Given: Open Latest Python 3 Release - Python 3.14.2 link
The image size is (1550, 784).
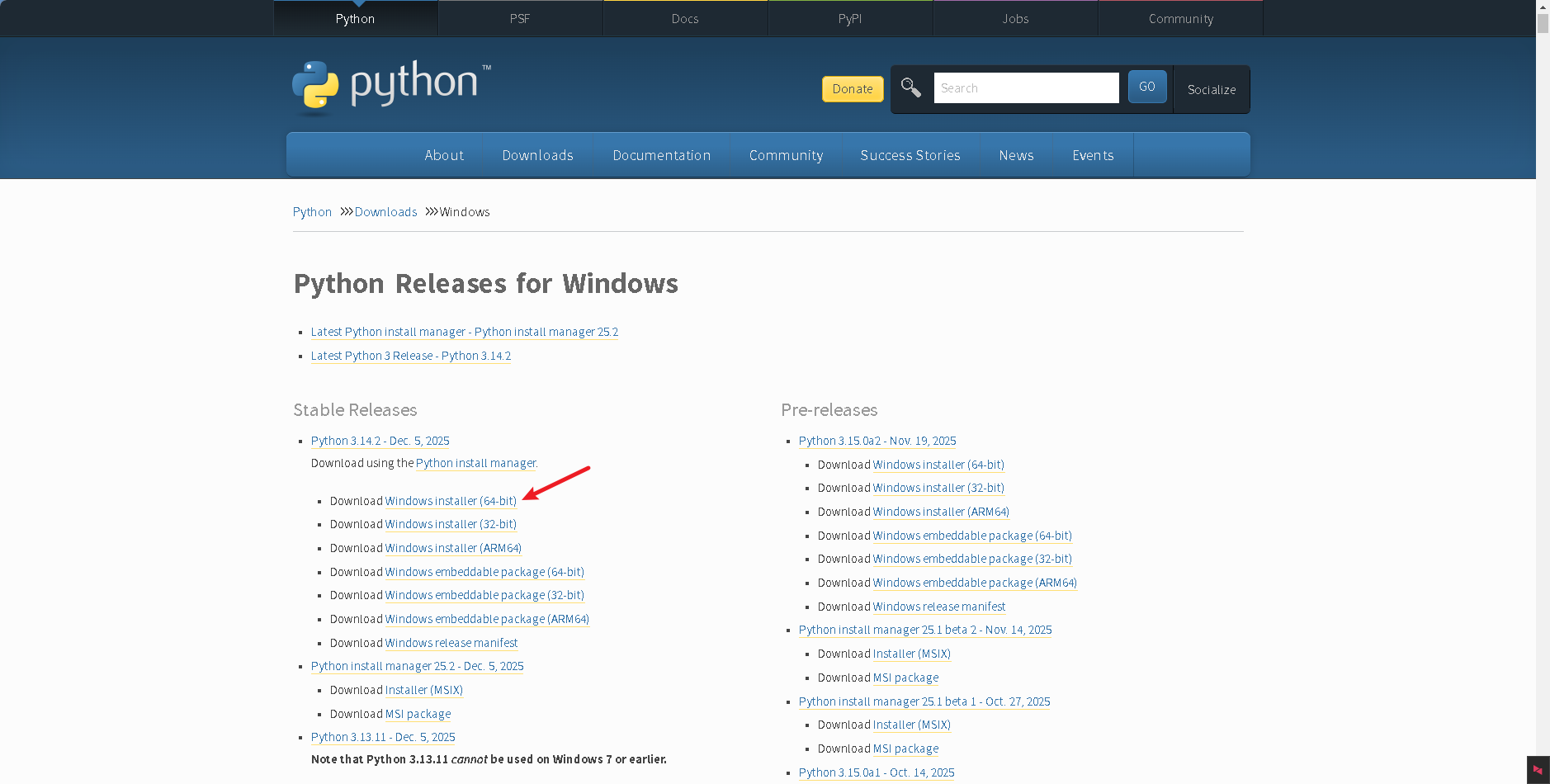Looking at the screenshot, I should [x=410, y=356].
